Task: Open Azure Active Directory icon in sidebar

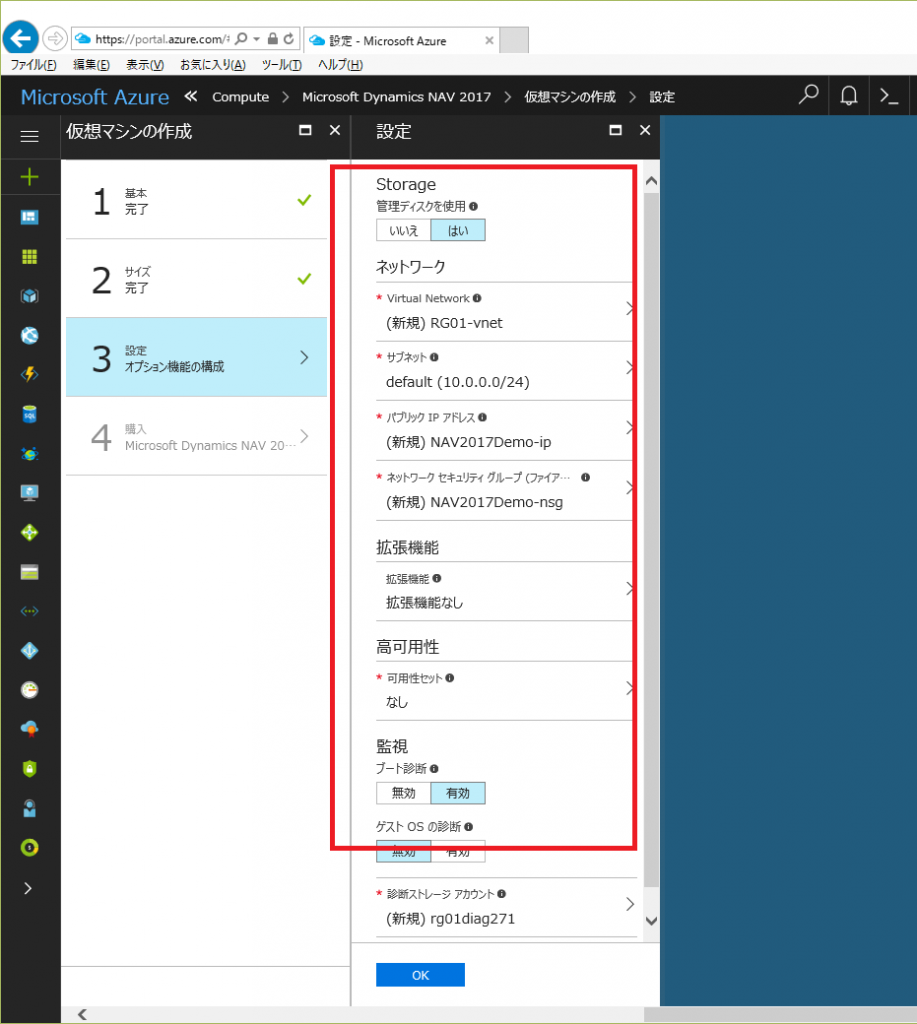Action: point(29,650)
